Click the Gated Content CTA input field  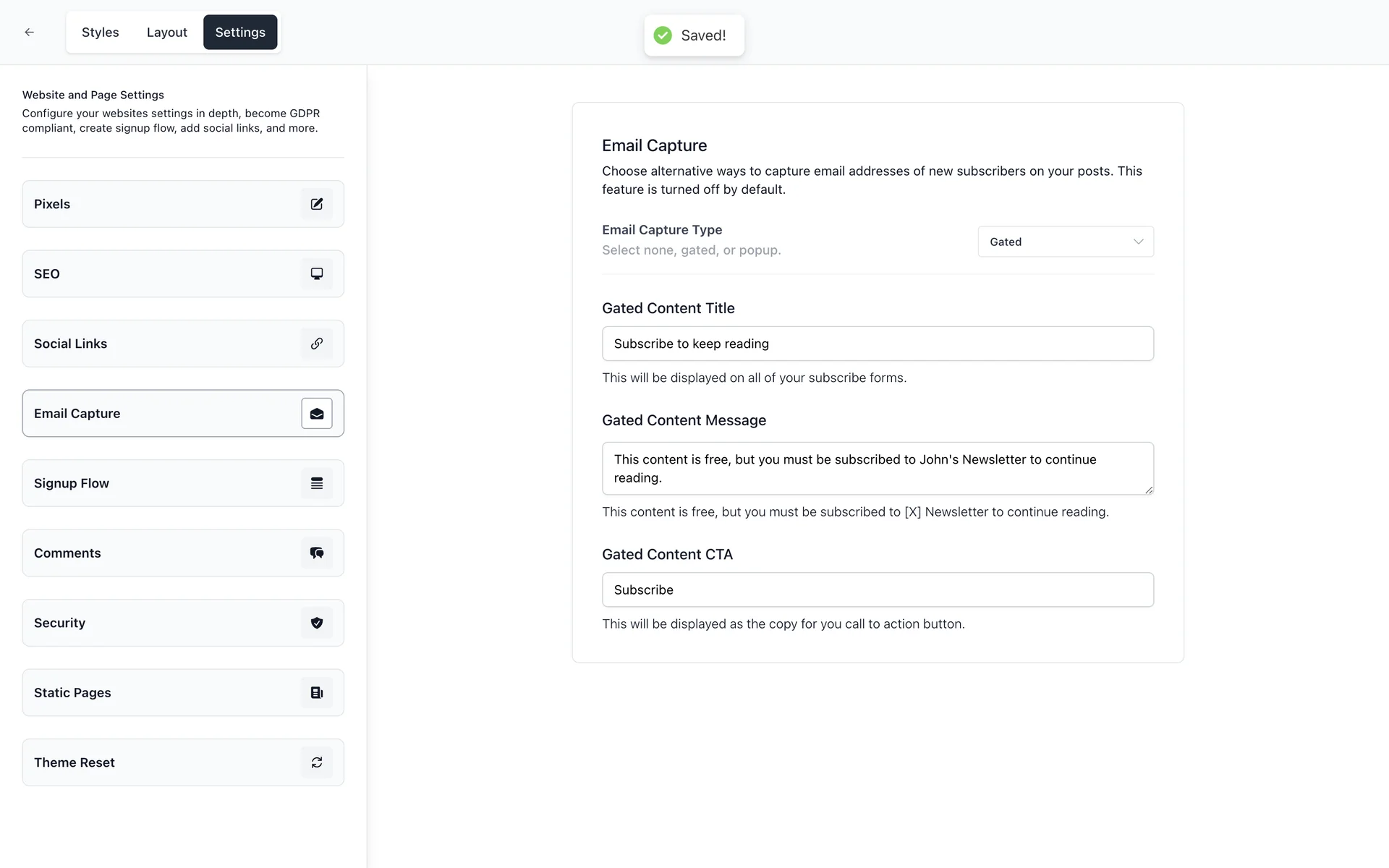(x=878, y=590)
